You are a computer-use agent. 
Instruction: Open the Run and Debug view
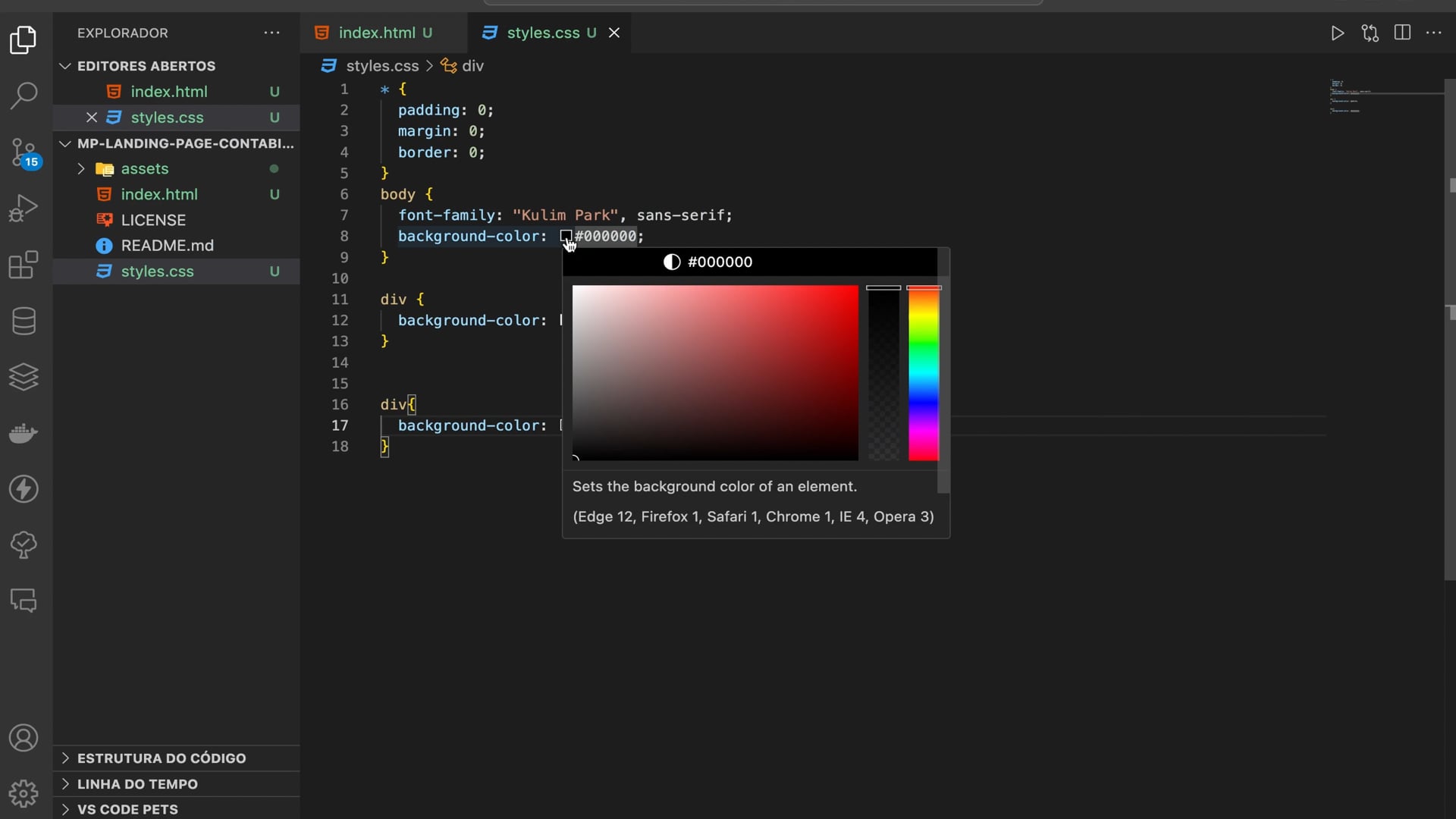24,208
